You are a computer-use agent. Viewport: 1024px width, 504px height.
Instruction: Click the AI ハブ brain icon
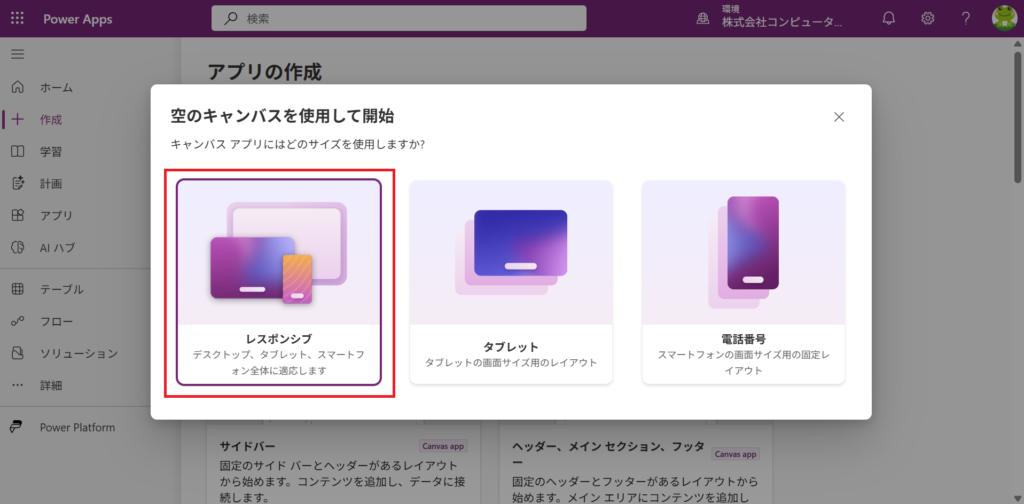click(18, 247)
